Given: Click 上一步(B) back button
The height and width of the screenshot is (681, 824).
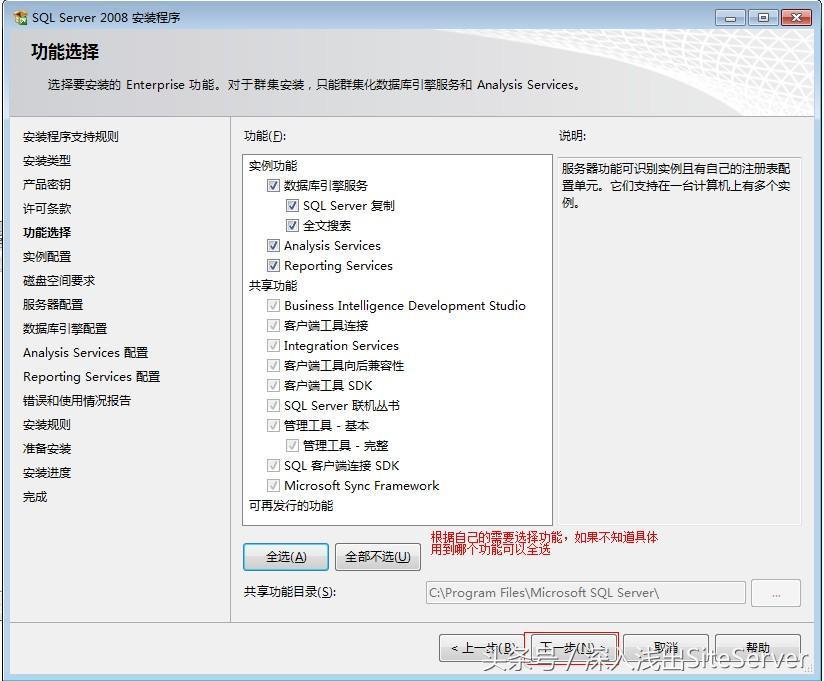Looking at the screenshot, I should pos(482,648).
